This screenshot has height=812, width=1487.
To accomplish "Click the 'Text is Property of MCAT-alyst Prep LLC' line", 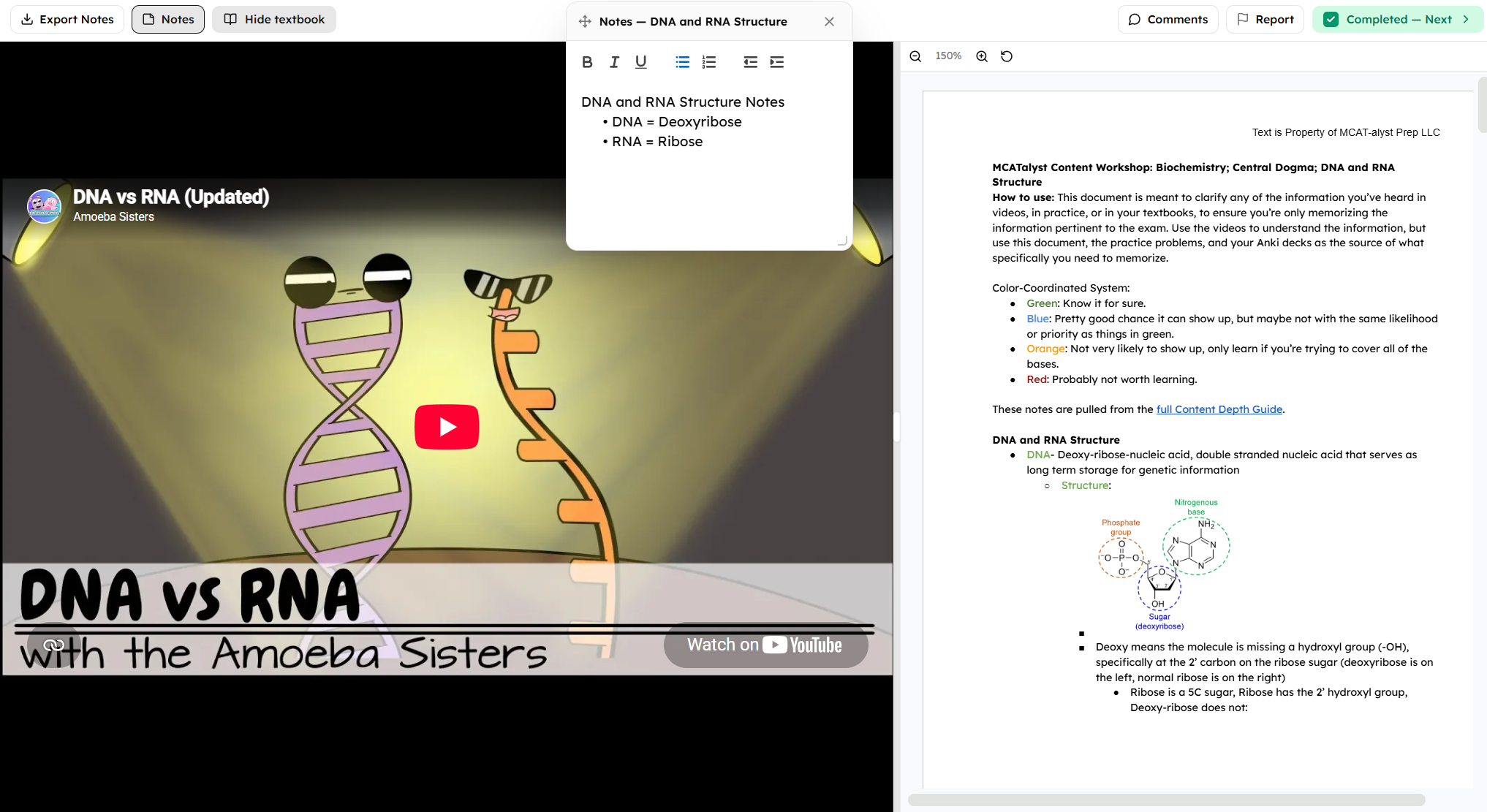I will click(x=1346, y=133).
